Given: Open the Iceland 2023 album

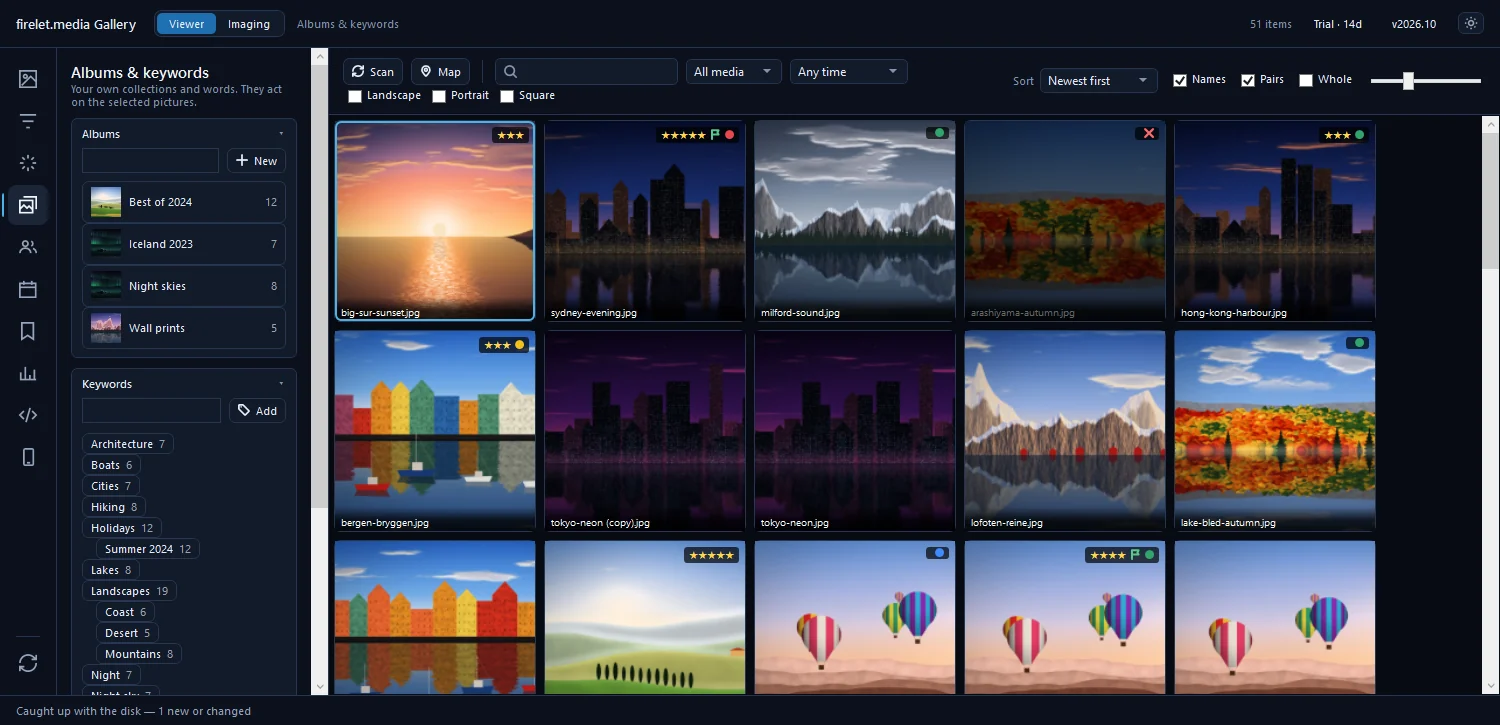Looking at the screenshot, I should [x=184, y=244].
